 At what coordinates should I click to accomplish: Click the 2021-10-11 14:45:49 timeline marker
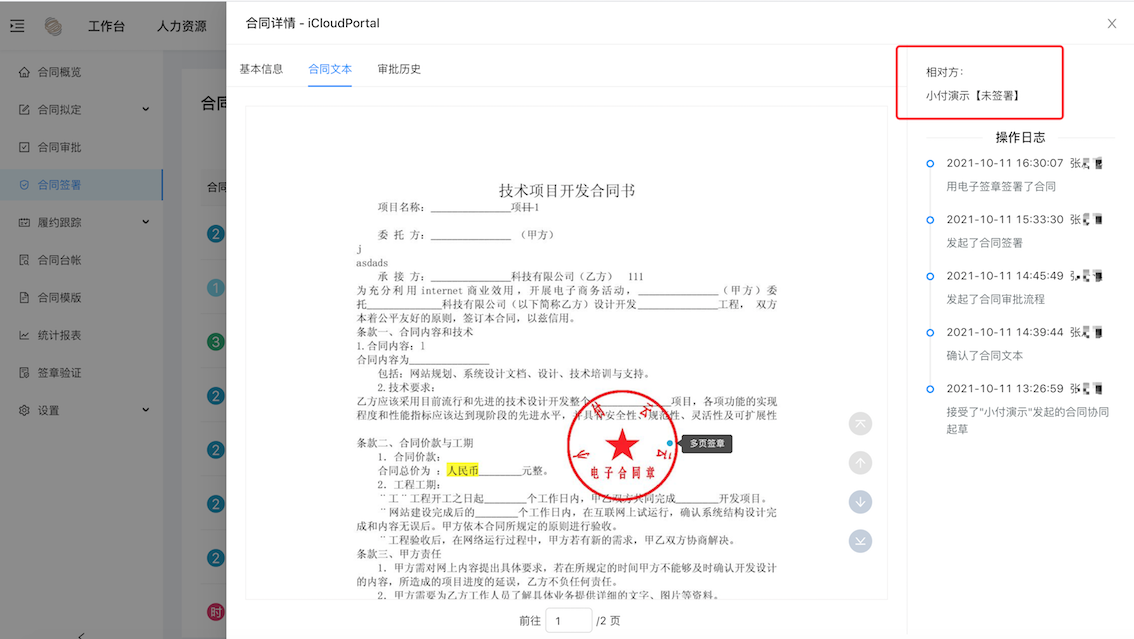click(930, 276)
